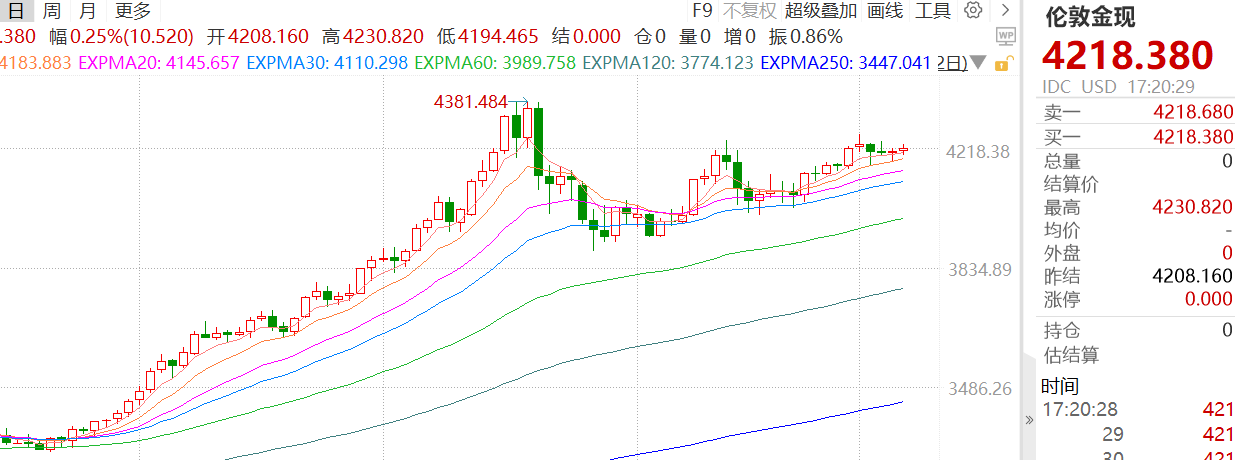Image resolution: width=1235 pixels, height=460 pixels.
Task: Click the 4218.38 price axis label
Action: tap(978, 152)
